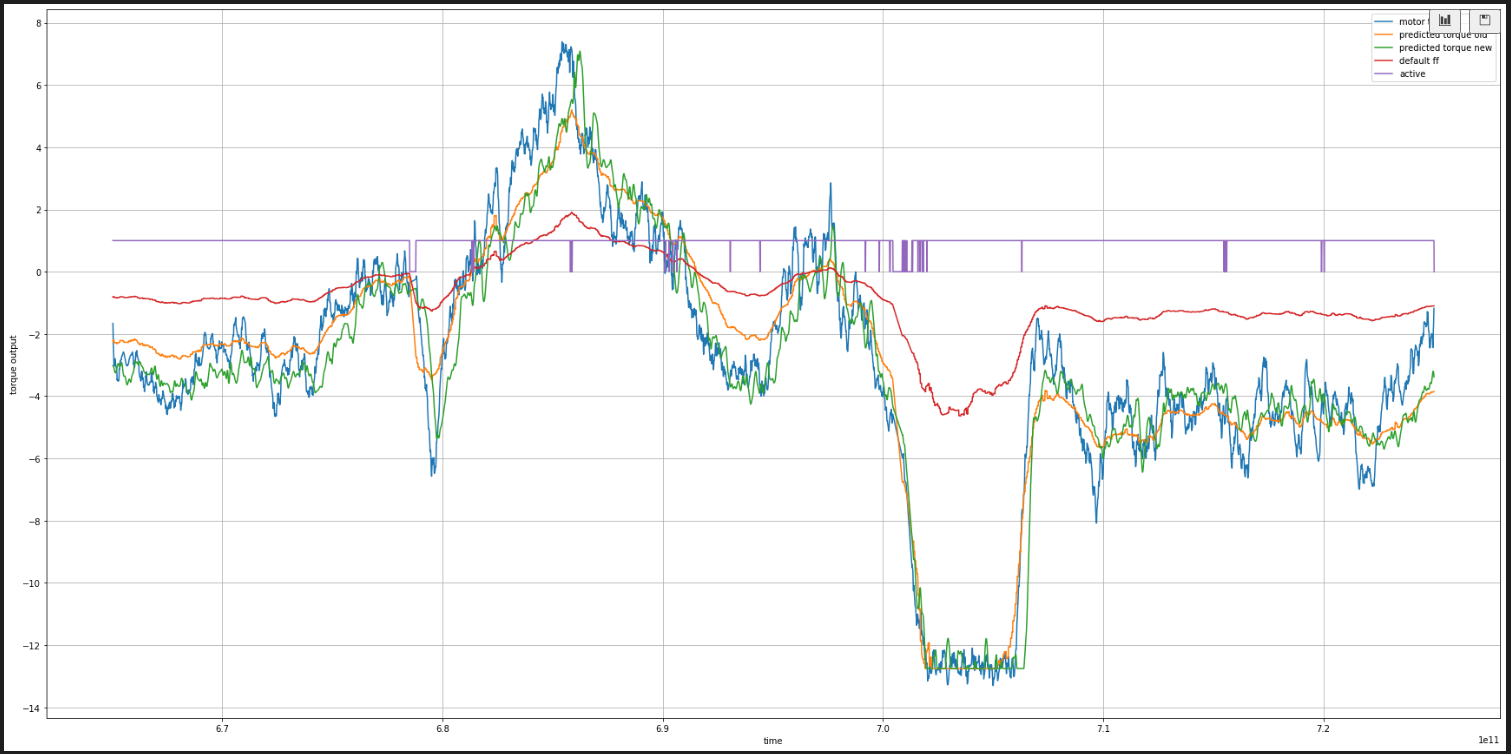The image size is (1511, 754).
Task: Click the y-axis tick label −14
Action: pos(31,708)
